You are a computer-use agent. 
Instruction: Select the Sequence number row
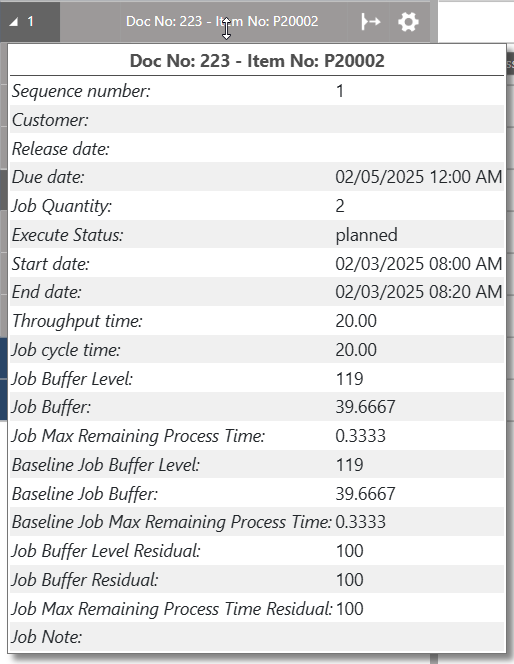257,91
